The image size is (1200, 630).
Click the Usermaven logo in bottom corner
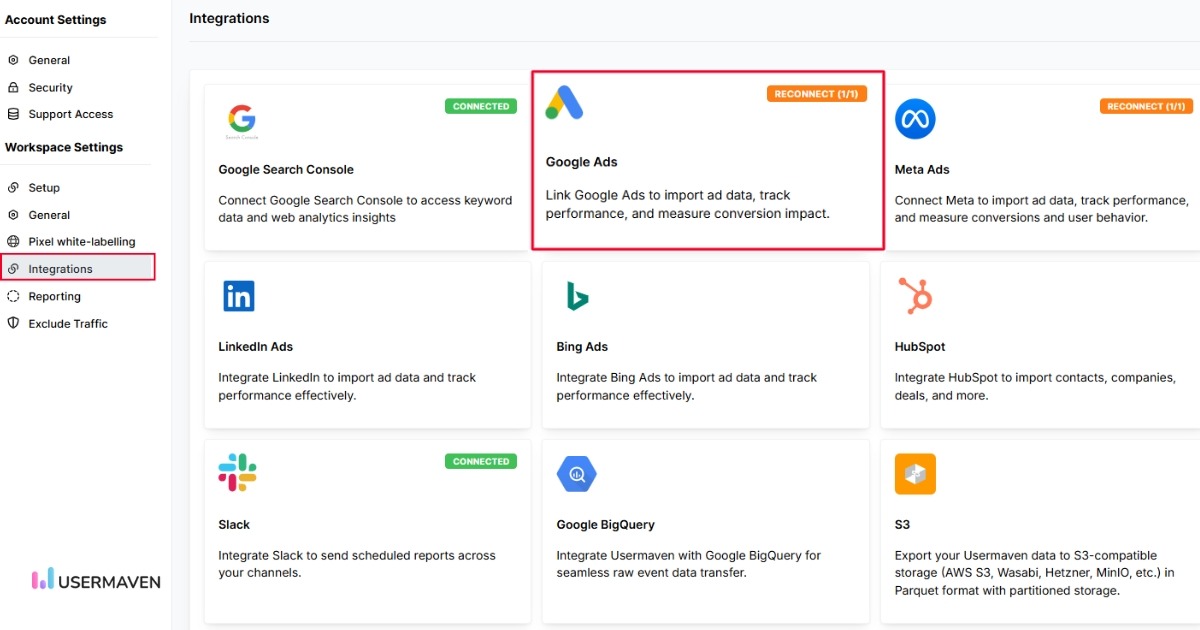coord(95,580)
